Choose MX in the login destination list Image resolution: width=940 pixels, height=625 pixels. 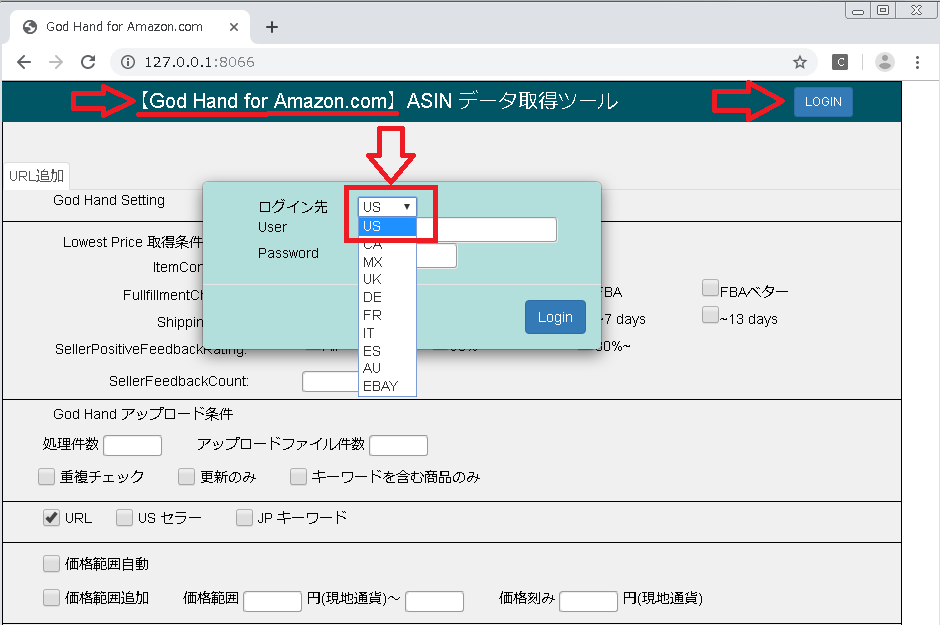(387, 262)
